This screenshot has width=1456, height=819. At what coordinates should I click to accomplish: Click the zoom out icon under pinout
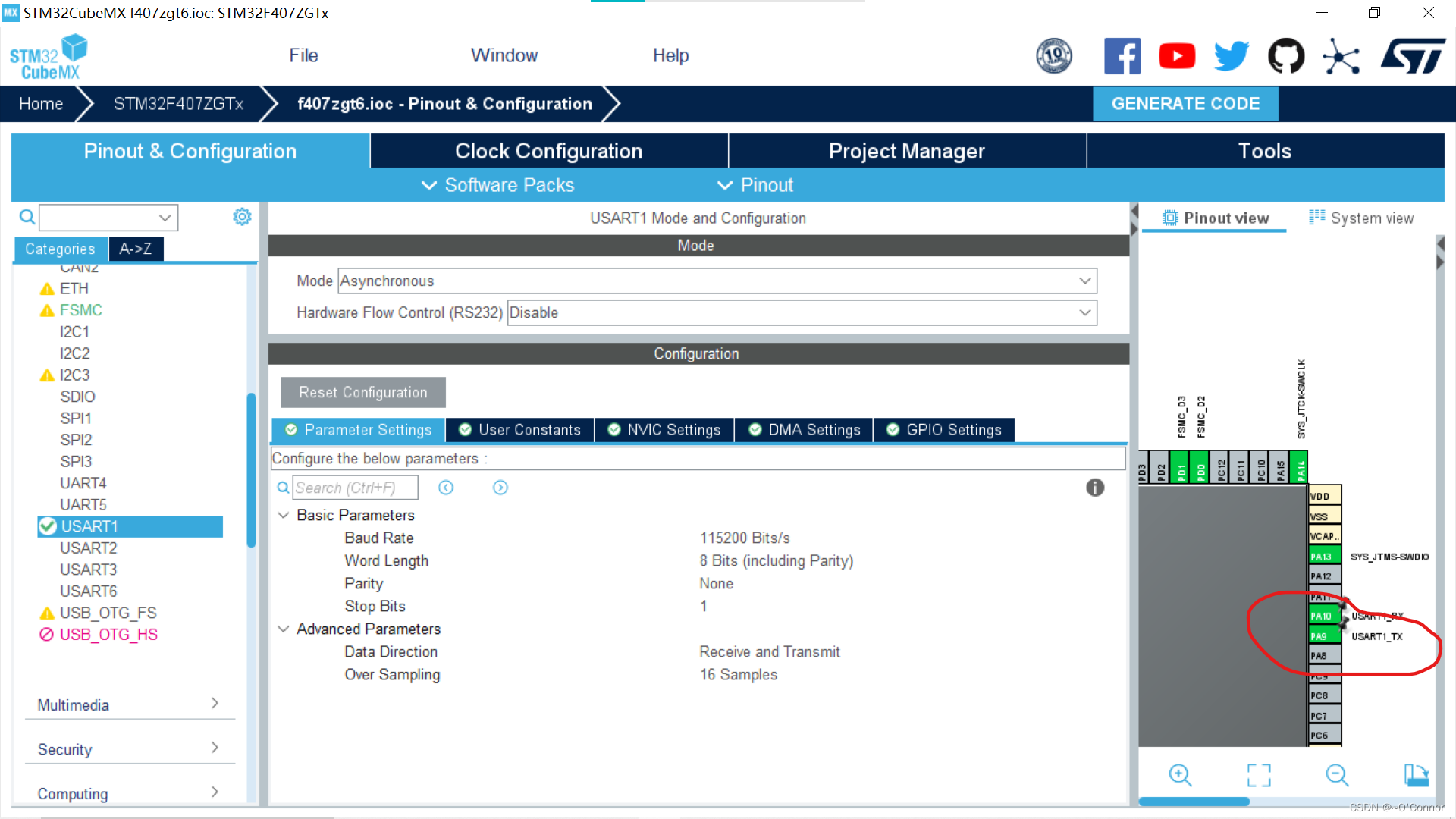pyautogui.click(x=1337, y=775)
